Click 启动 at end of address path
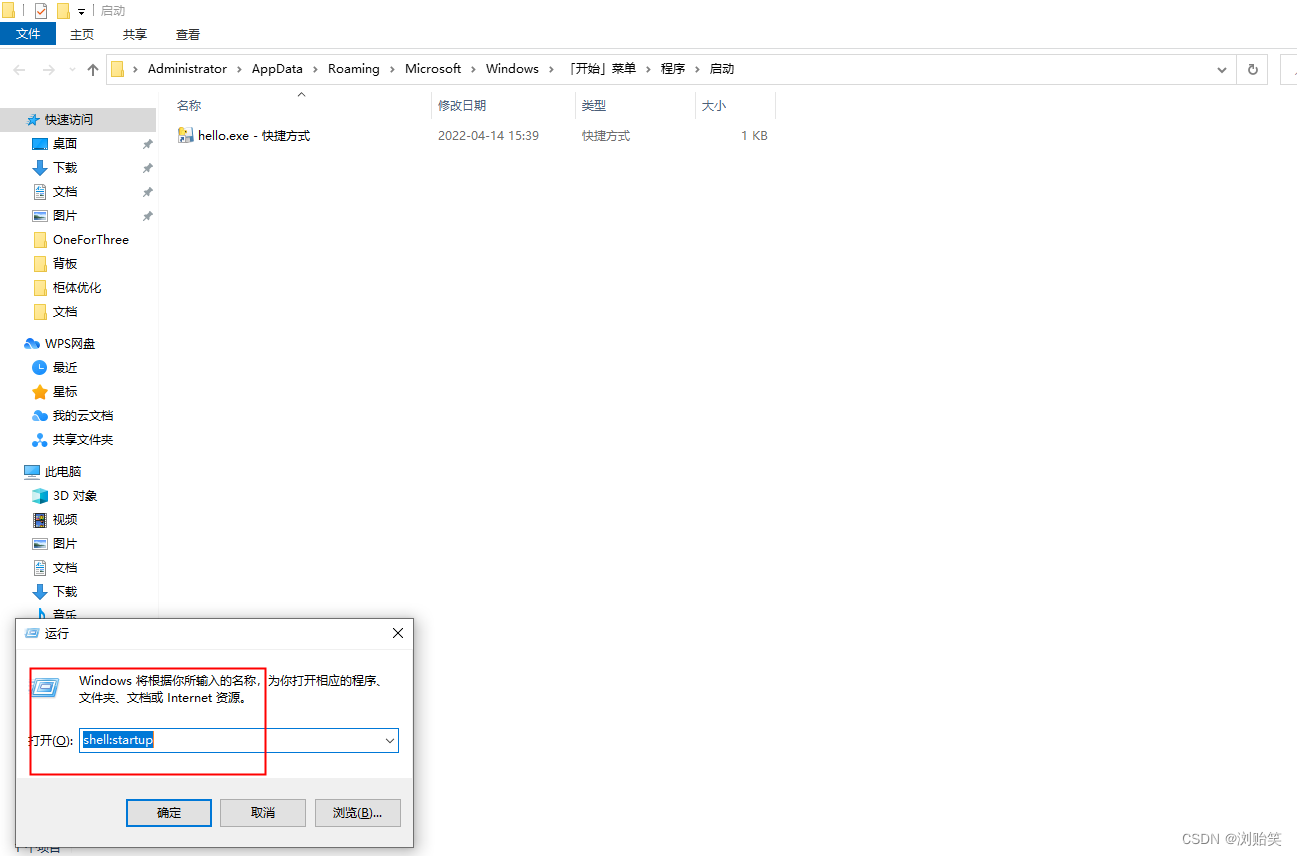This screenshot has width=1297, height=856. coord(721,69)
